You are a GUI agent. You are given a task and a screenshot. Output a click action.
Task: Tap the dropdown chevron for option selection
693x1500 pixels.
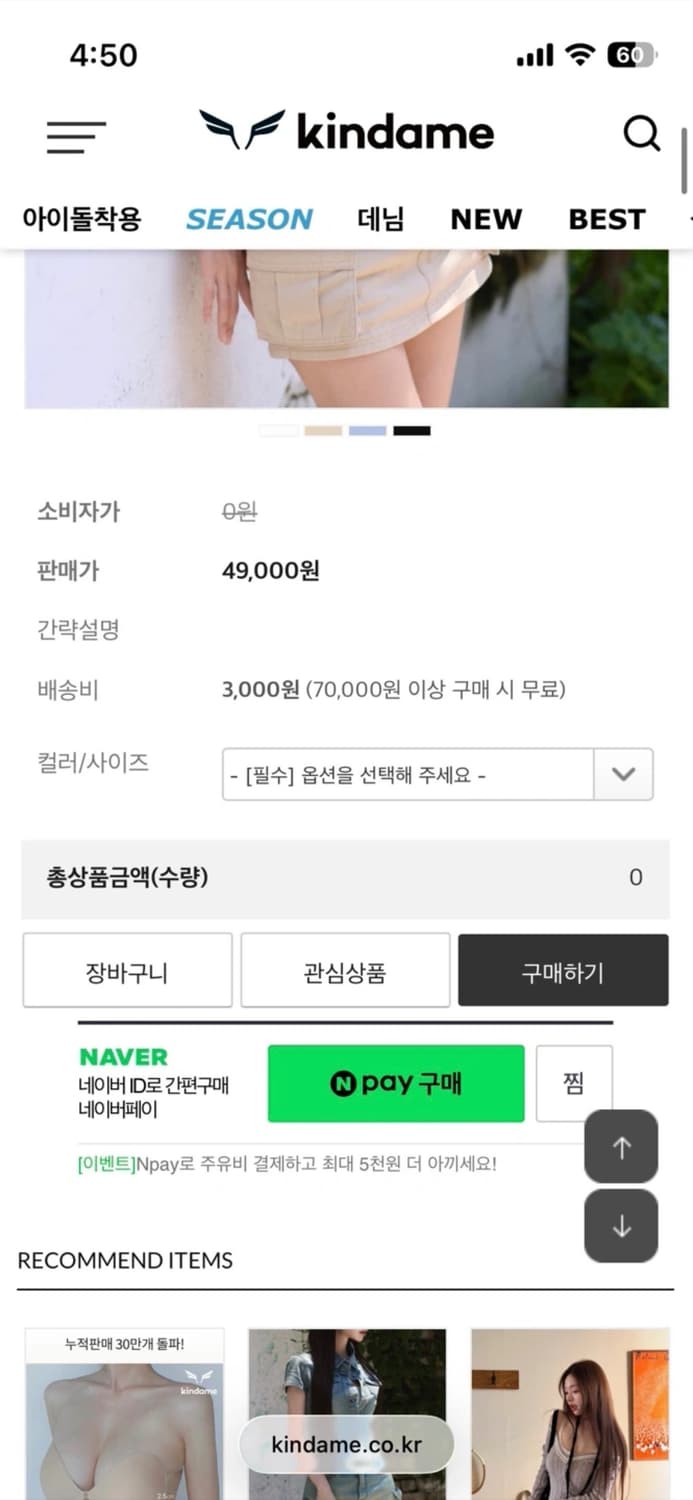click(623, 774)
